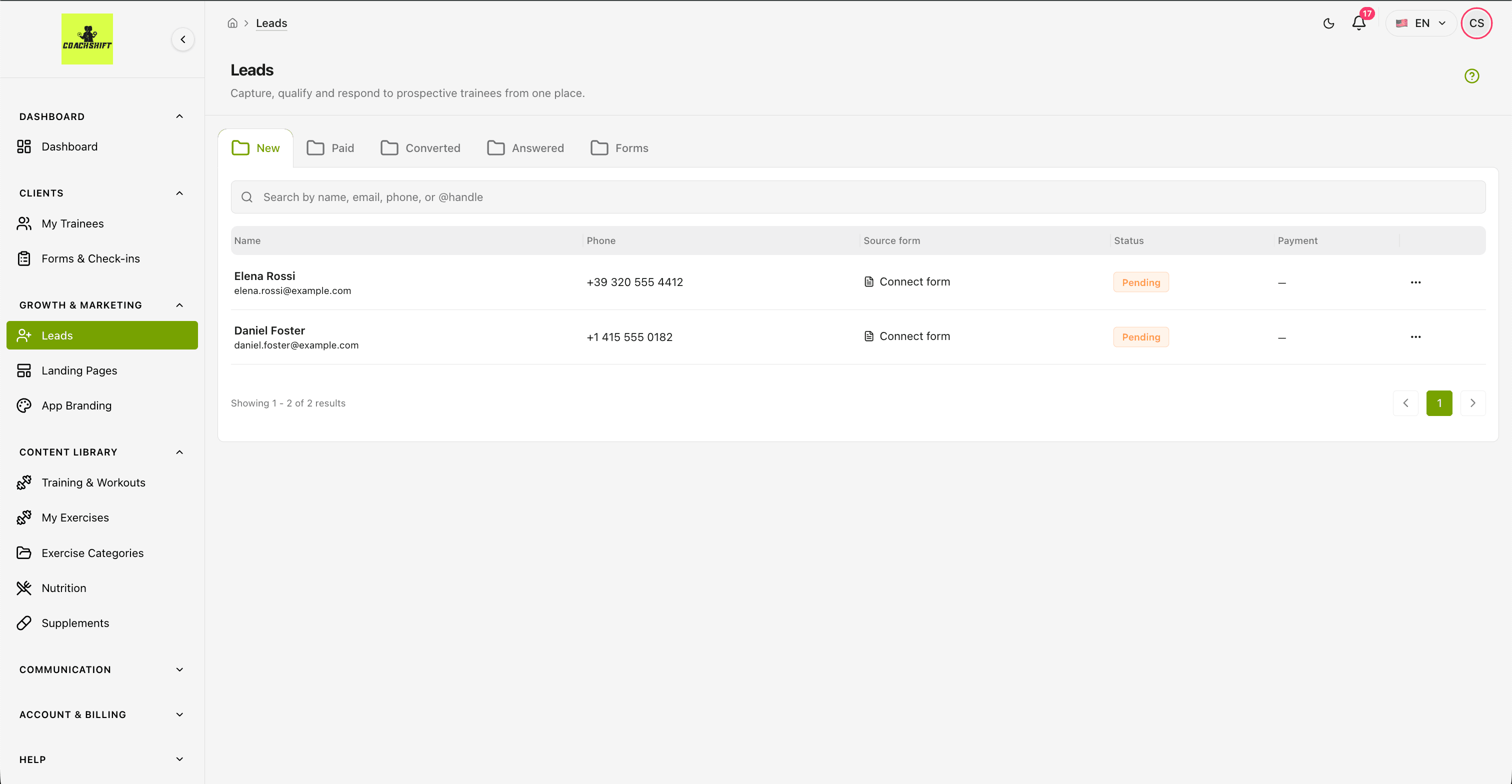Open actions menu for Daniel Foster
Viewport: 1512px width, 784px height.
[1415, 337]
